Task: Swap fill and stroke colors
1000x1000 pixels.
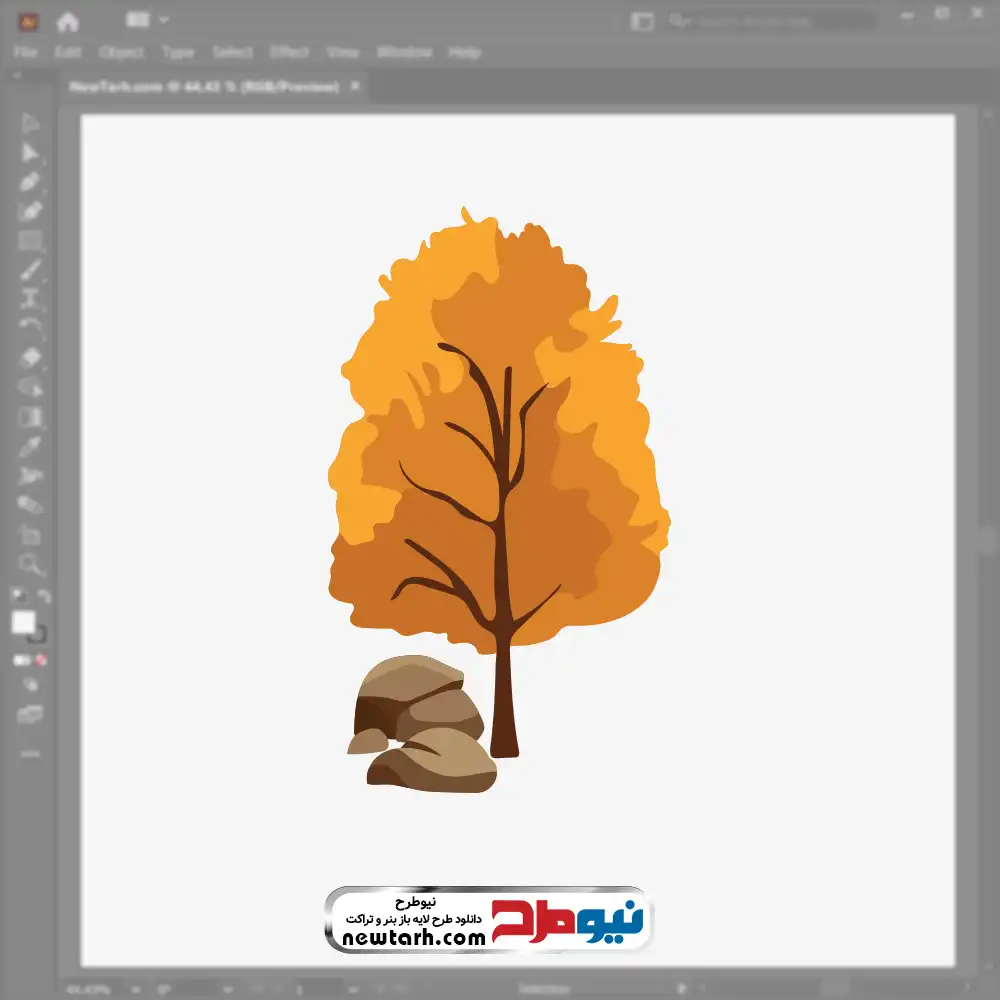Action: click(44, 596)
